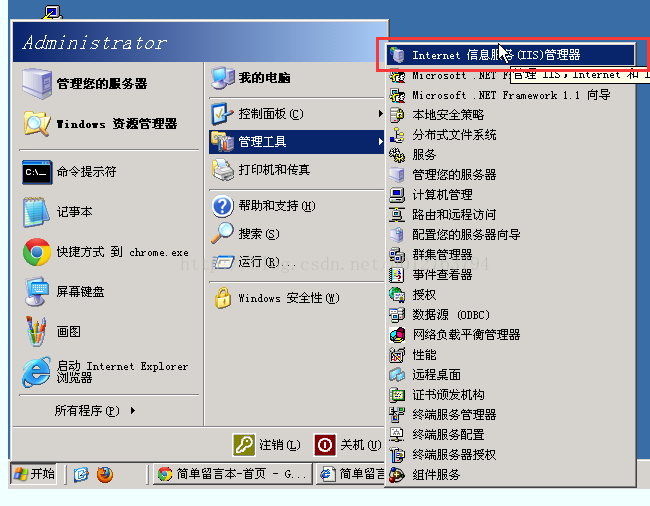The image size is (650, 506).
Task: Click the 数据源 (ODBC) icon
Action: [397, 315]
